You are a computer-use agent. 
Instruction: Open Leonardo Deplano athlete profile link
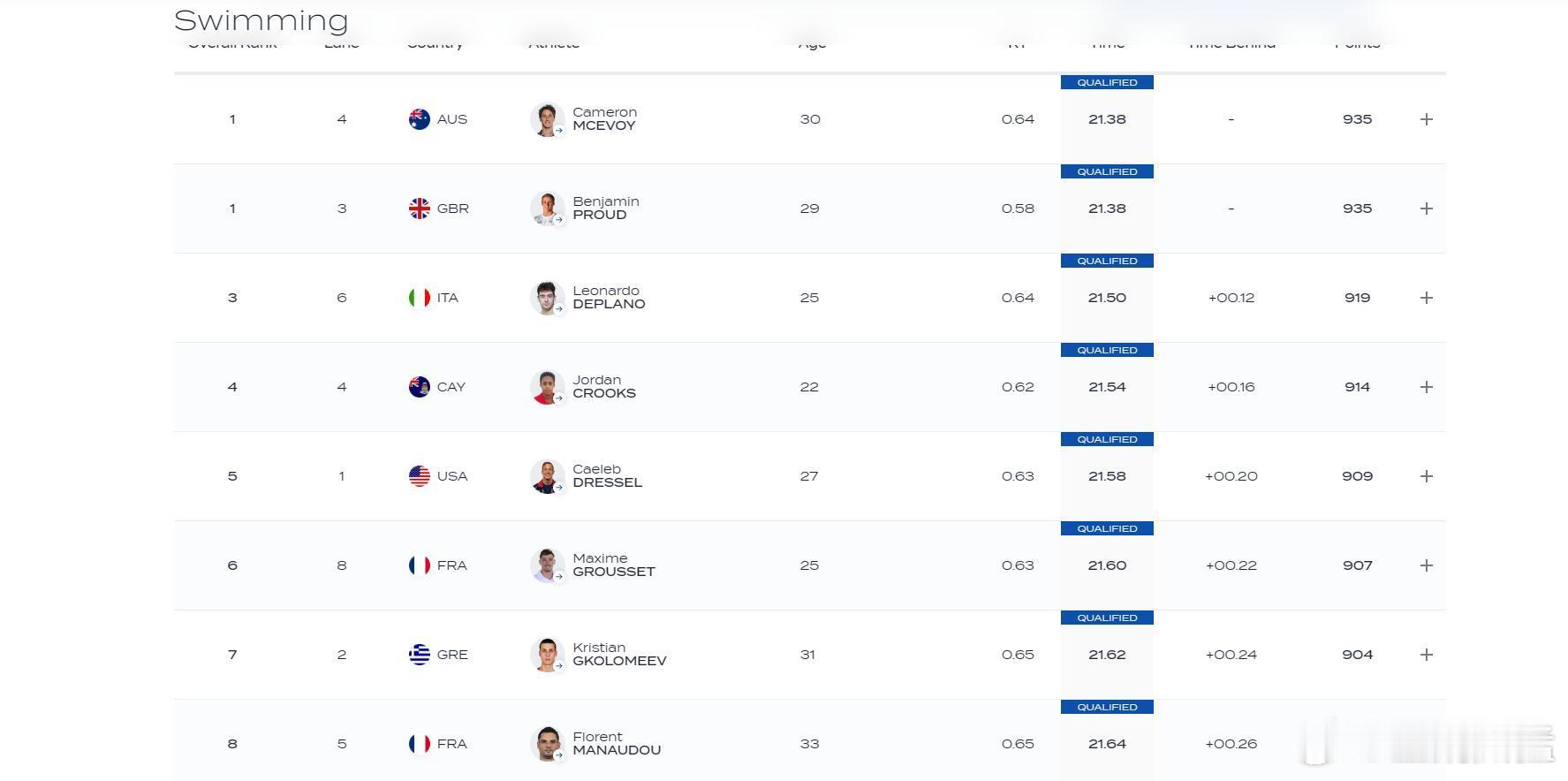(x=609, y=298)
